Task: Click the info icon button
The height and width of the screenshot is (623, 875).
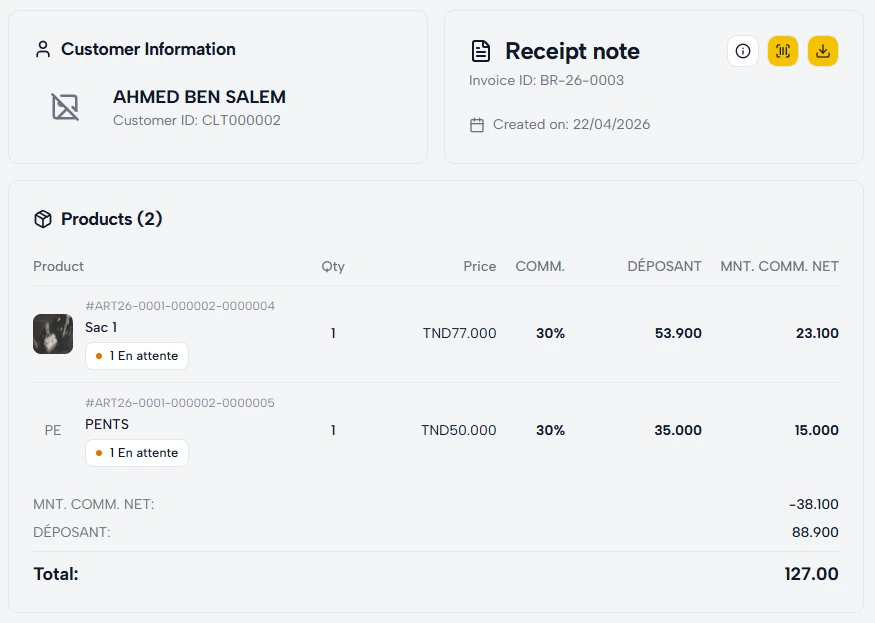Action: [742, 51]
